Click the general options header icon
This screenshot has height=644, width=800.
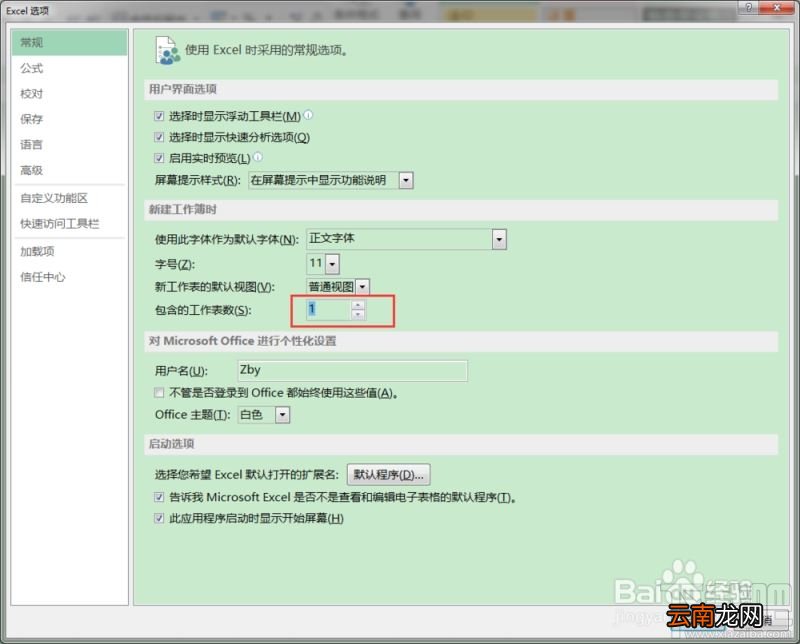[167, 51]
